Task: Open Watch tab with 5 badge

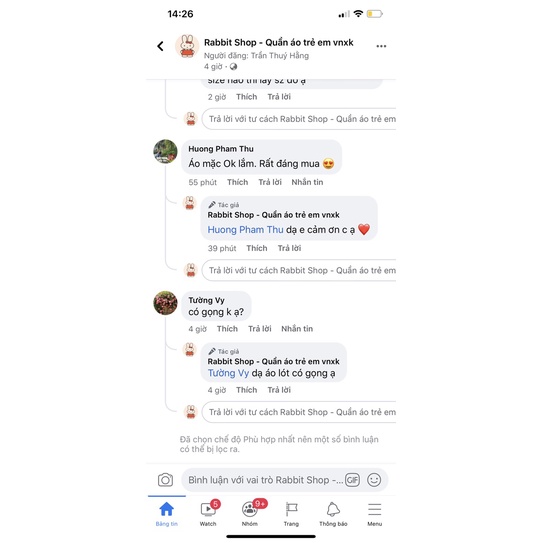Action: coord(208,513)
